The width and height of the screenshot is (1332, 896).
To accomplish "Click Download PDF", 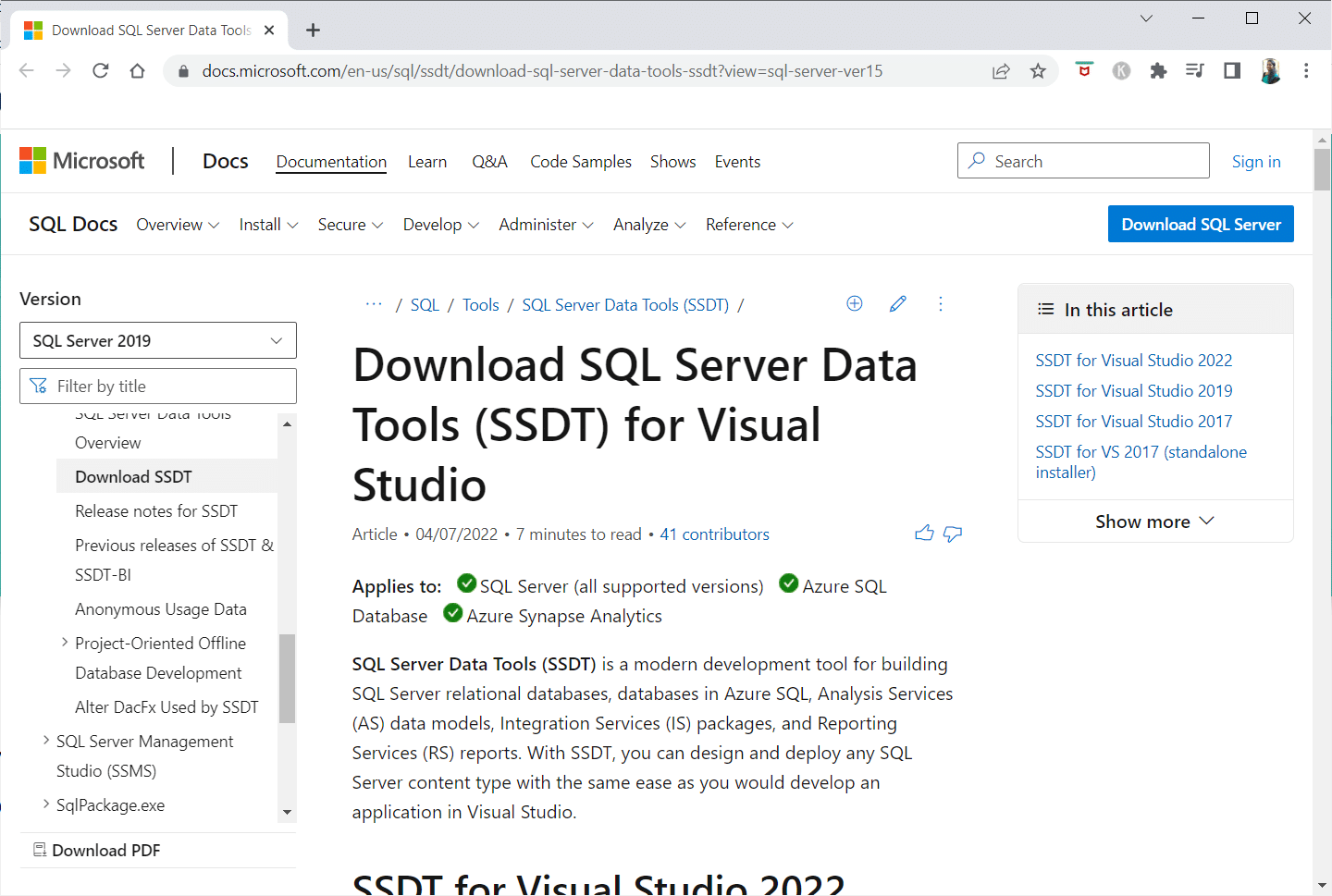I will [97, 850].
